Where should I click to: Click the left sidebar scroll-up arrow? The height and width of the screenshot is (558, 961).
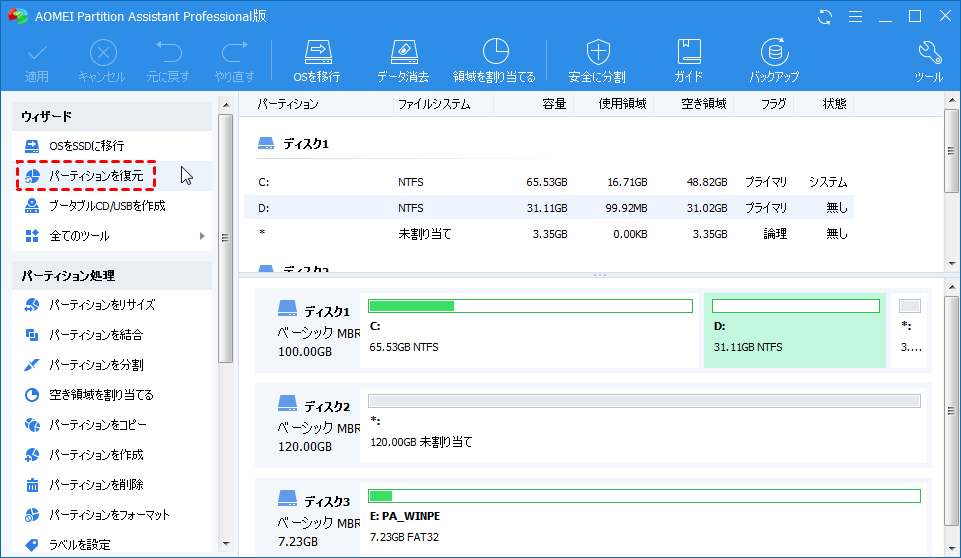(226, 105)
